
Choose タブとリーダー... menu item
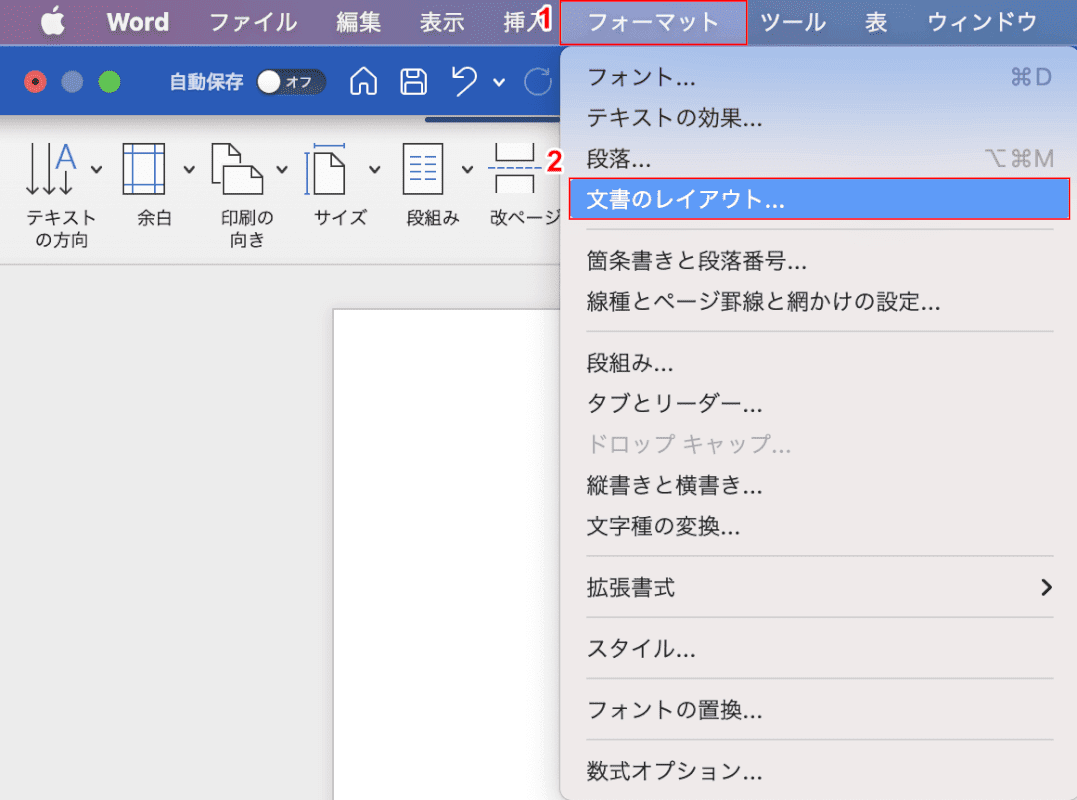819,404
